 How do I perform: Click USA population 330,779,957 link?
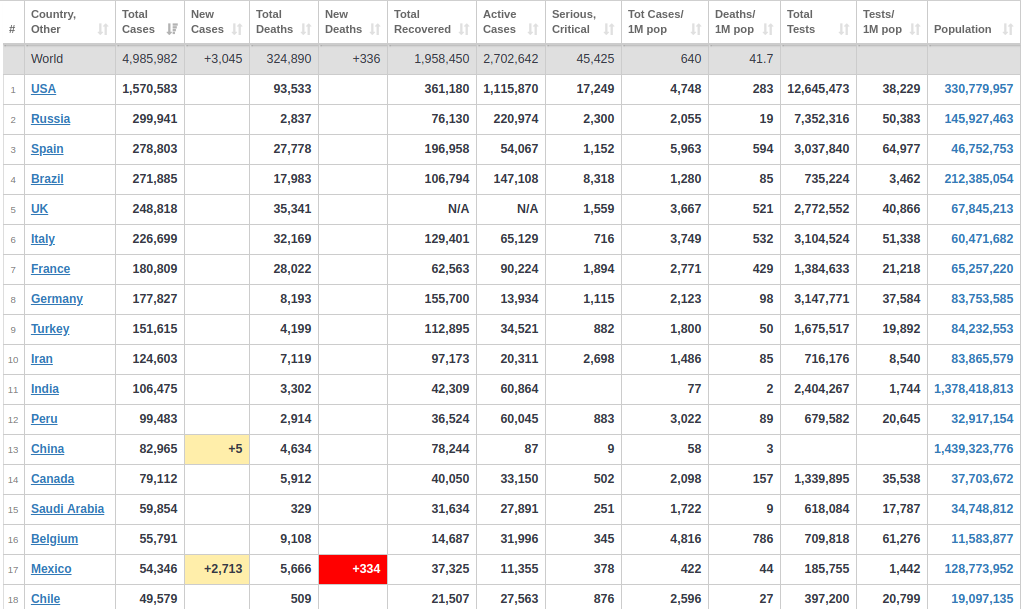point(979,89)
